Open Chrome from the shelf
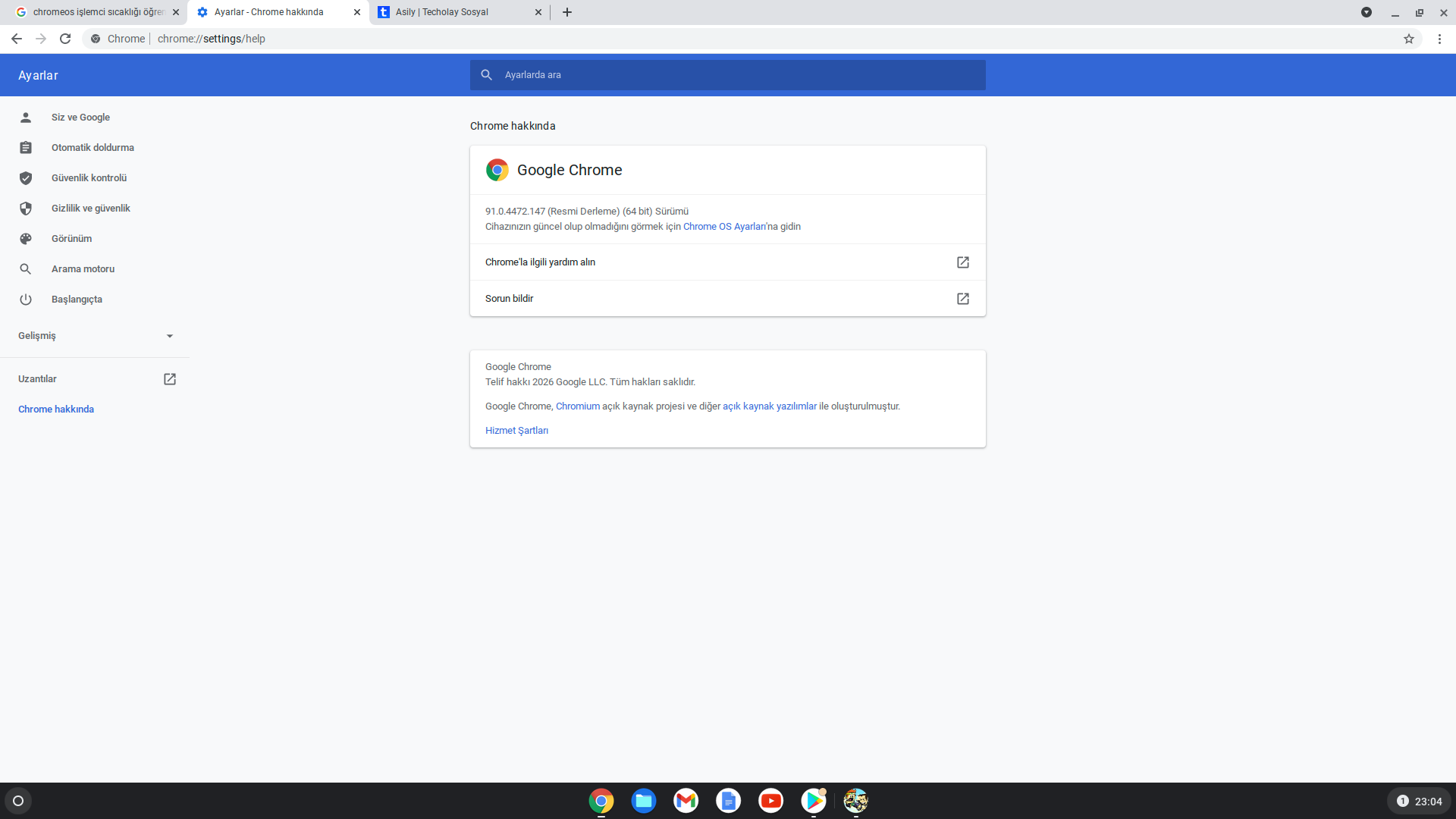The height and width of the screenshot is (819, 1456). [x=601, y=801]
